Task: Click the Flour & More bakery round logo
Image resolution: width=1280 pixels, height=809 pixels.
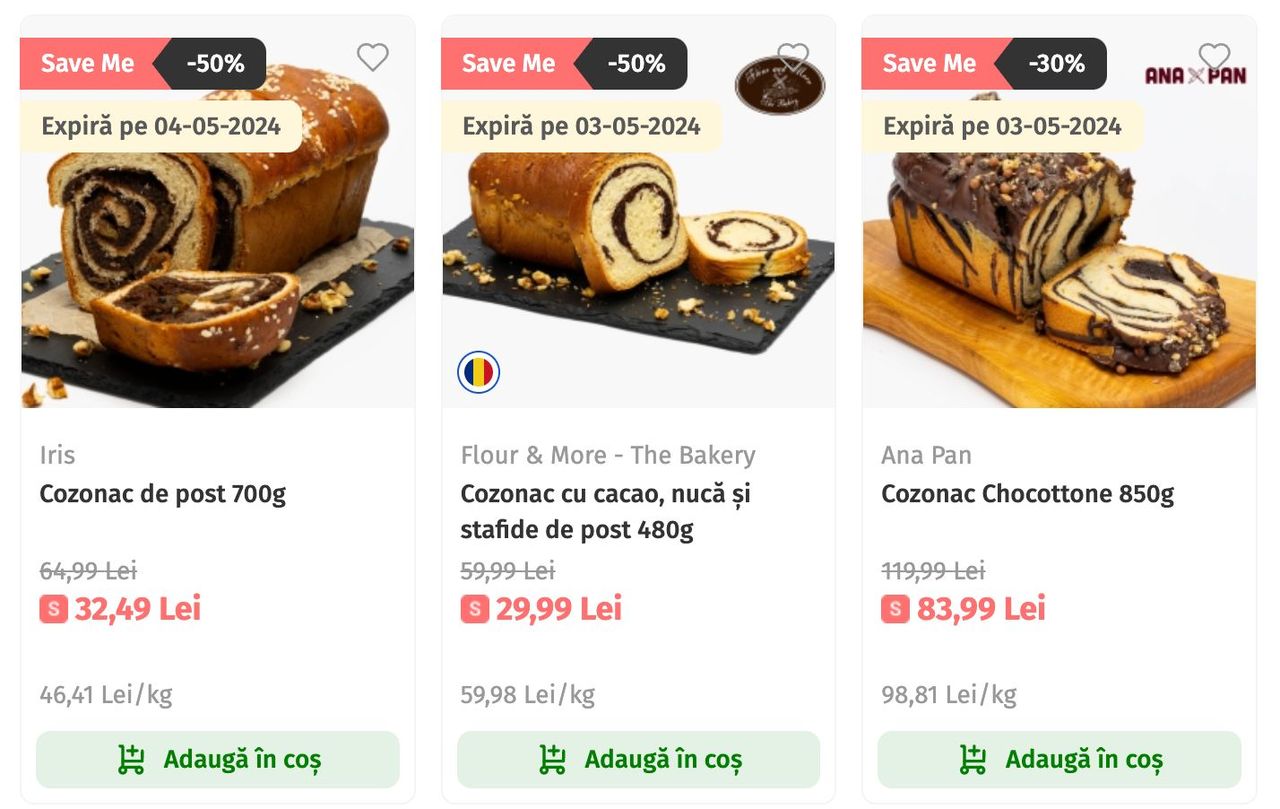Action: pos(780,85)
